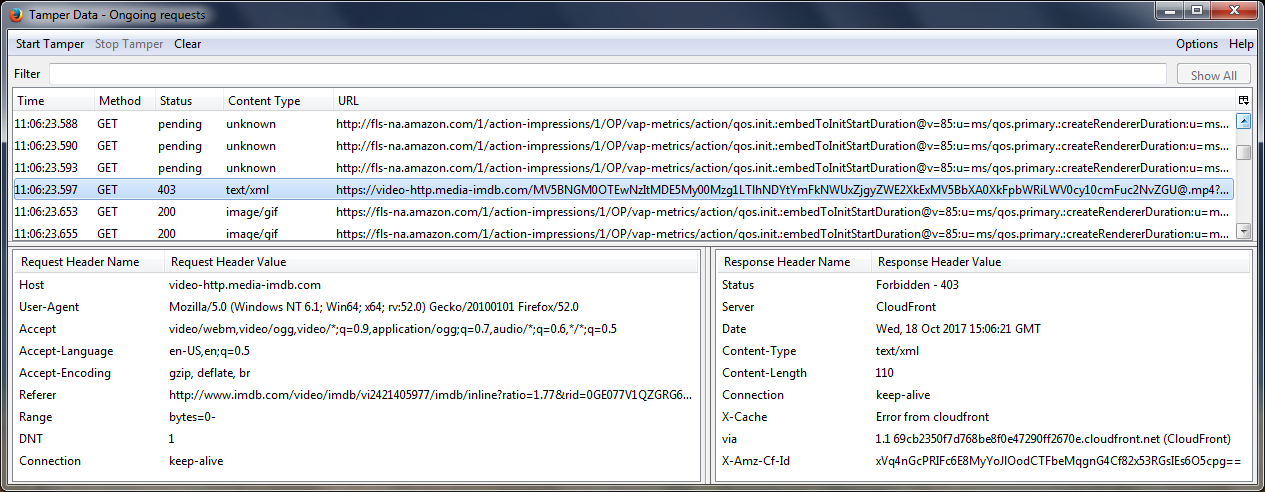Sort requests by Status column
This screenshot has width=1265, height=492.
click(189, 101)
